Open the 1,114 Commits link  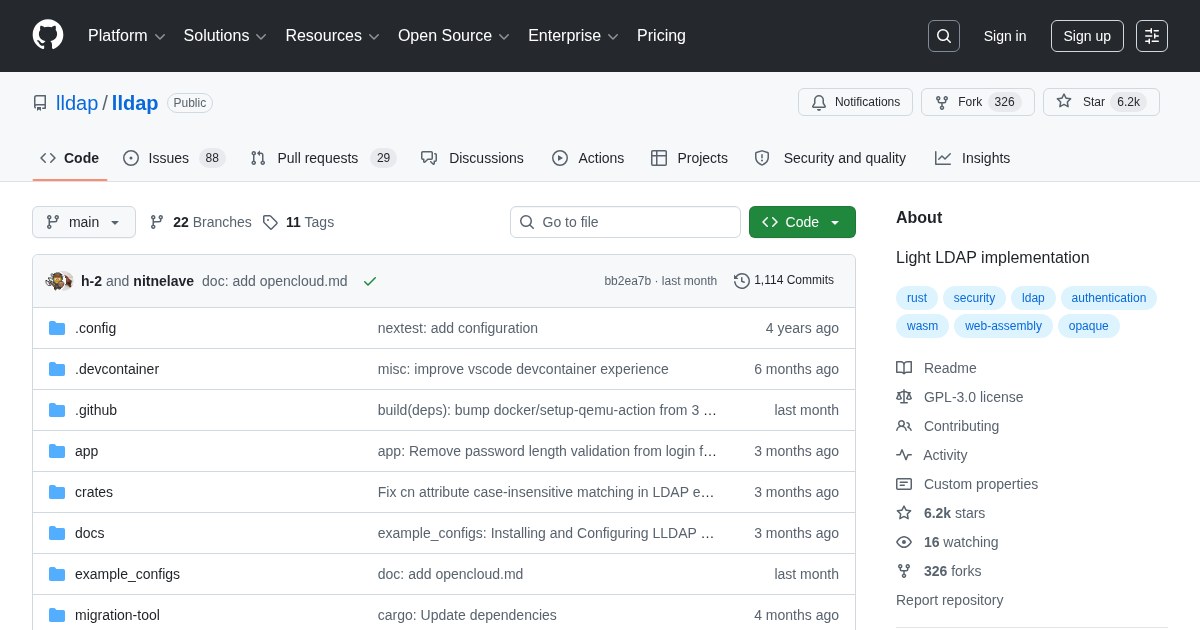click(784, 280)
